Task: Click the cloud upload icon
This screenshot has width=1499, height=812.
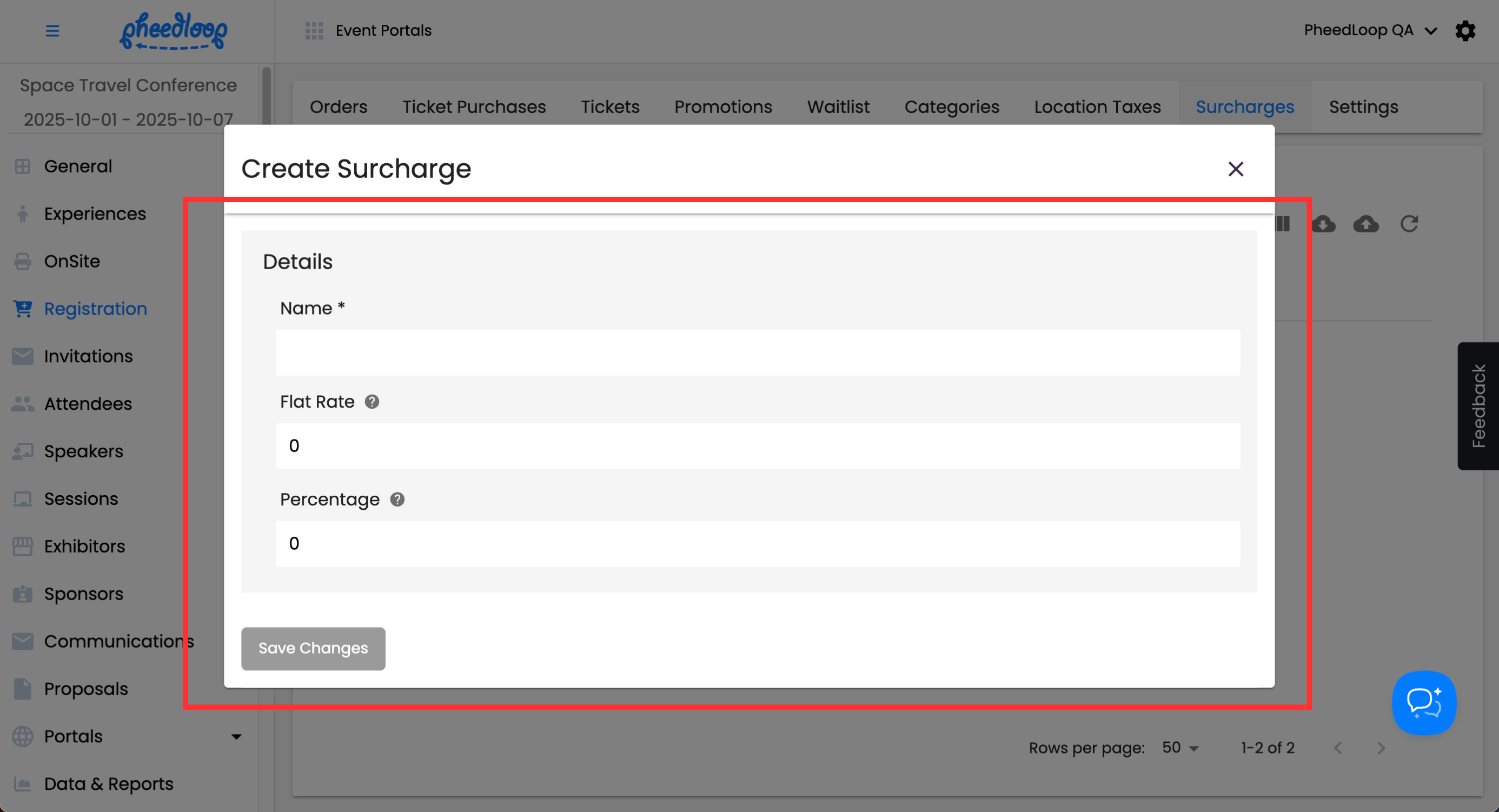Action: click(x=1366, y=224)
